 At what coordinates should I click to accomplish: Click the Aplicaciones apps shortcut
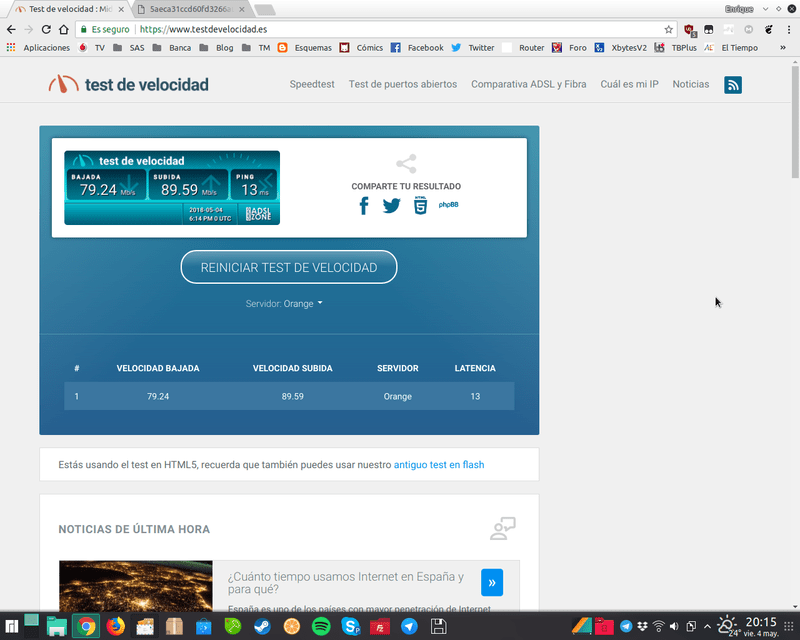click(x=38, y=47)
